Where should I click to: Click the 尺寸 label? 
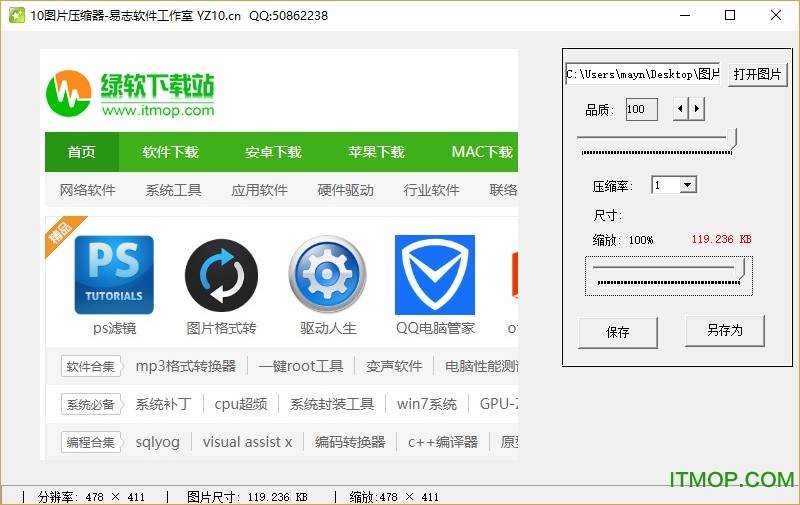click(608, 215)
